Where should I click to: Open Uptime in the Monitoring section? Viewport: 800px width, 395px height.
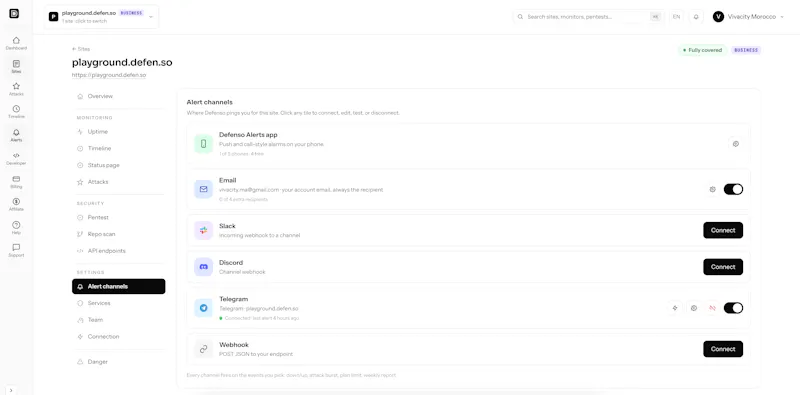click(x=118, y=132)
